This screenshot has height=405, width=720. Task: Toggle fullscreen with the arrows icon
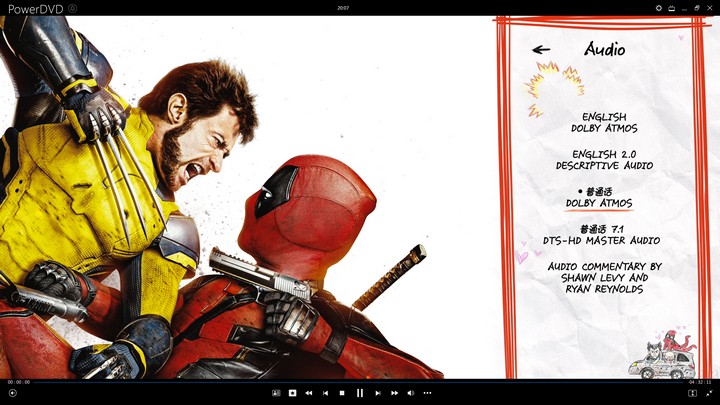709,393
